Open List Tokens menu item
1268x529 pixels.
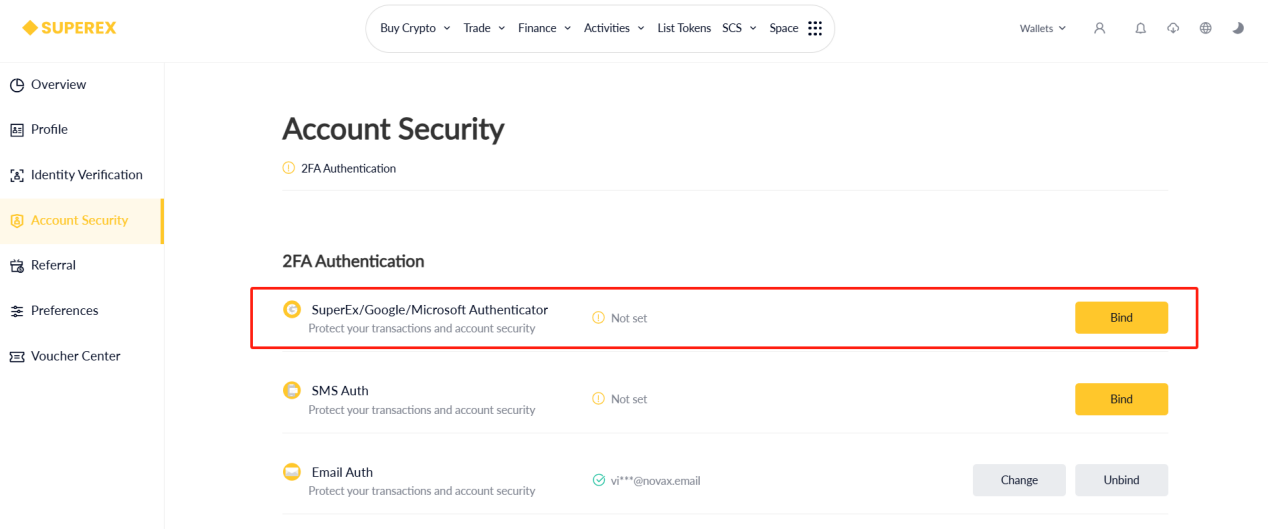[684, 28]
